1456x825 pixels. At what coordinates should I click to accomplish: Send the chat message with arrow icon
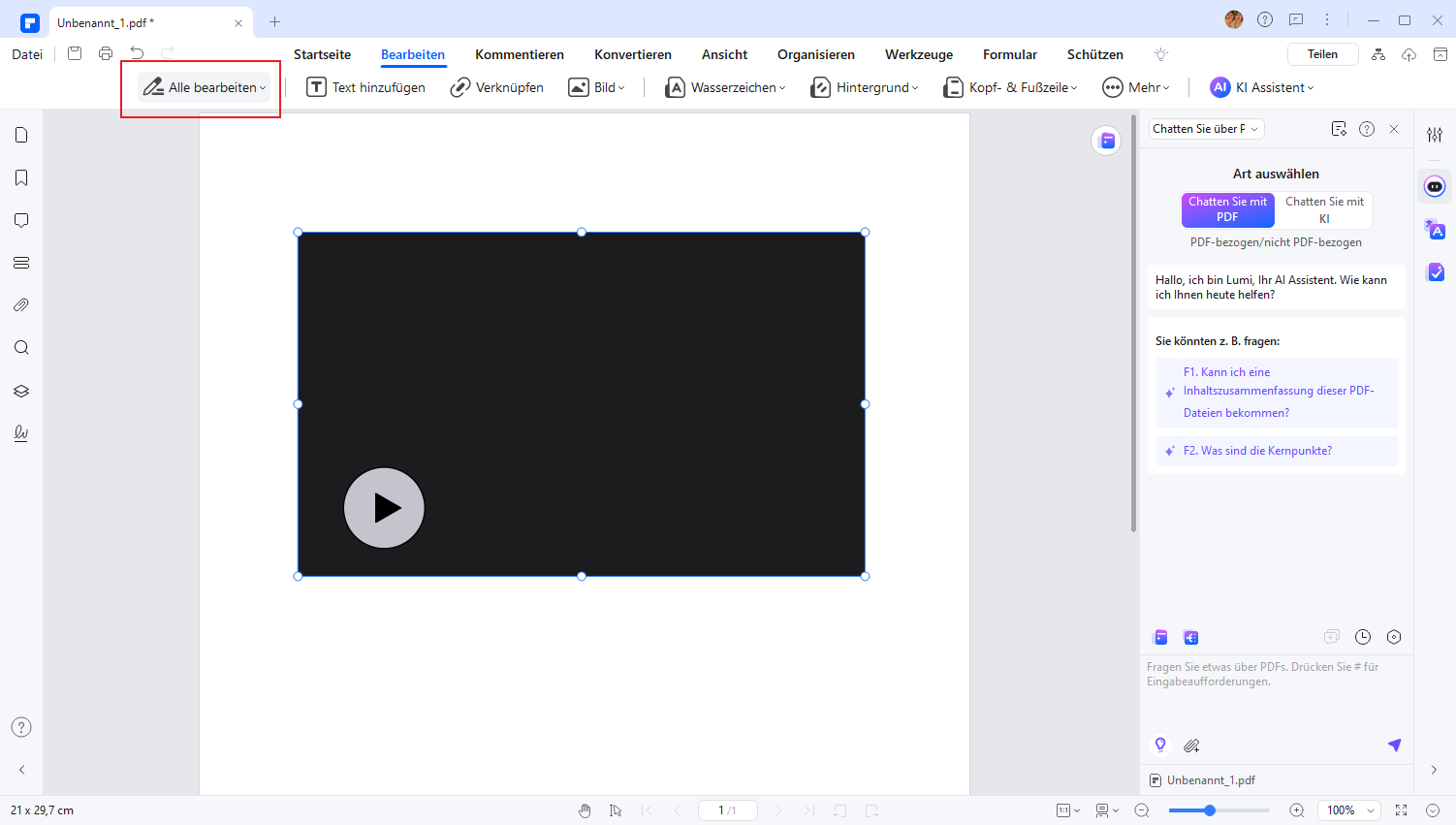[x=1394, y=745]
